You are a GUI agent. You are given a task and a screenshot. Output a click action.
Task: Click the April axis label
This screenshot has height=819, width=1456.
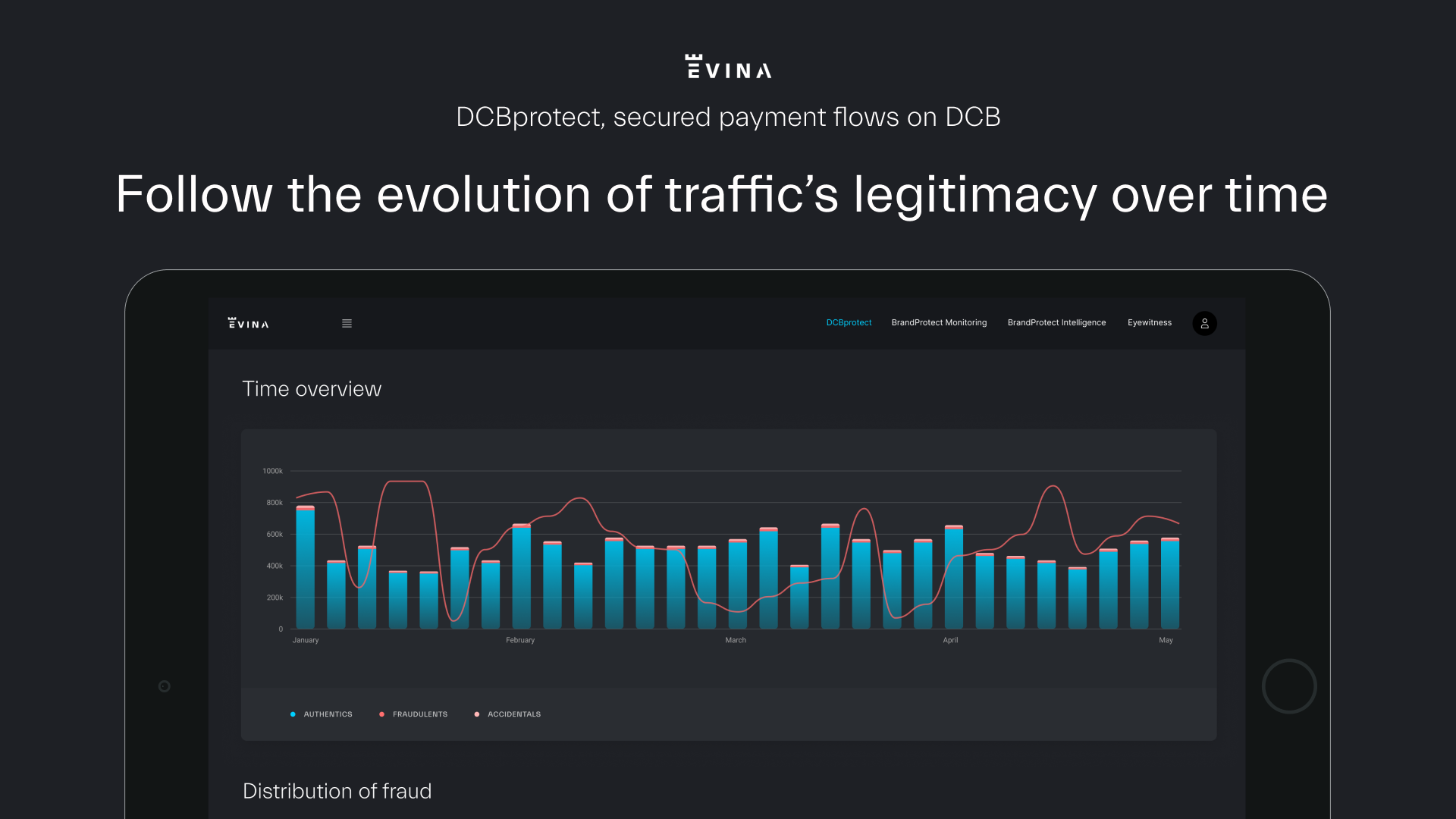coord(950,641)
